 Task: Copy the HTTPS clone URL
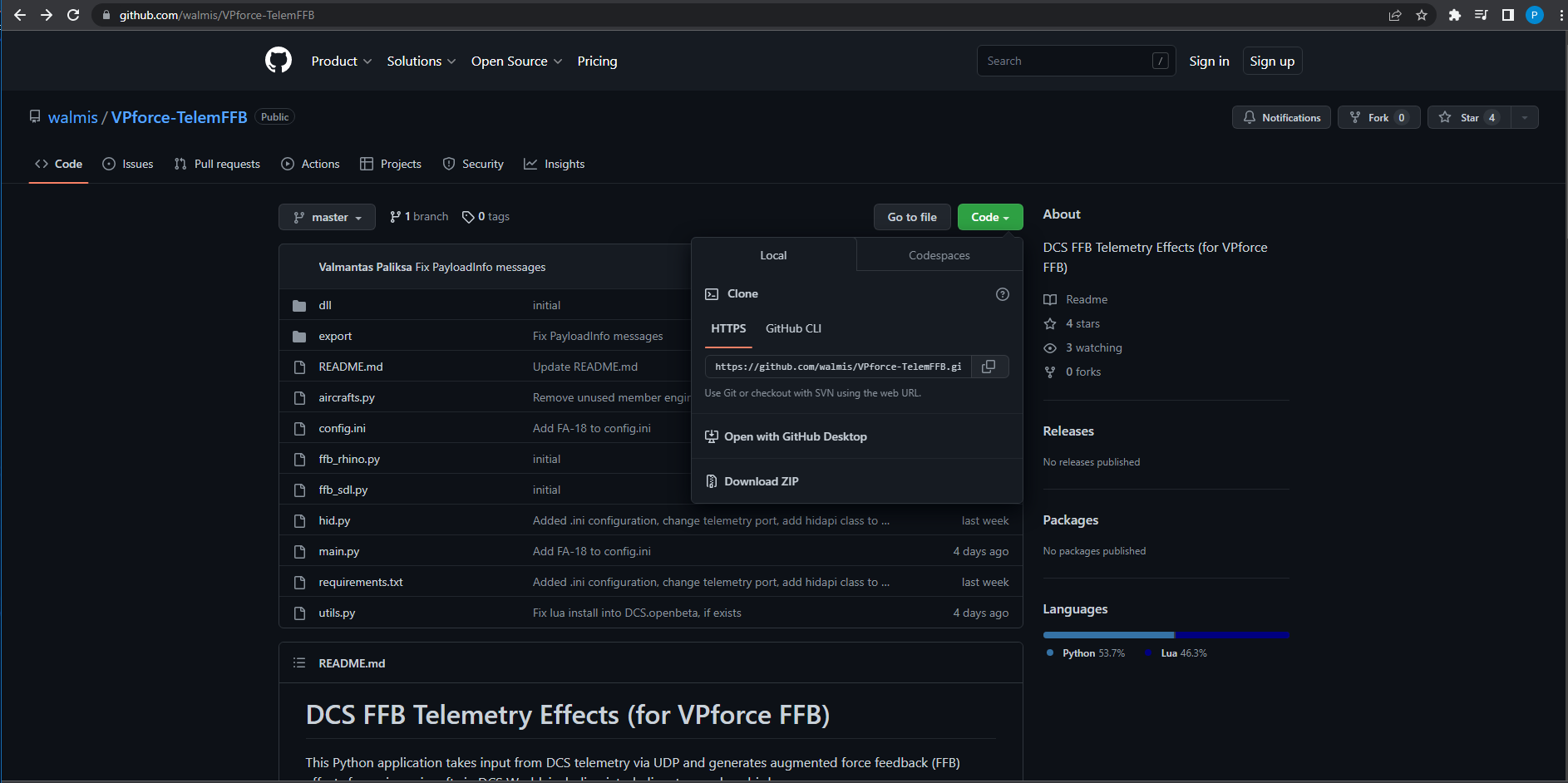[x=989, y=367]
